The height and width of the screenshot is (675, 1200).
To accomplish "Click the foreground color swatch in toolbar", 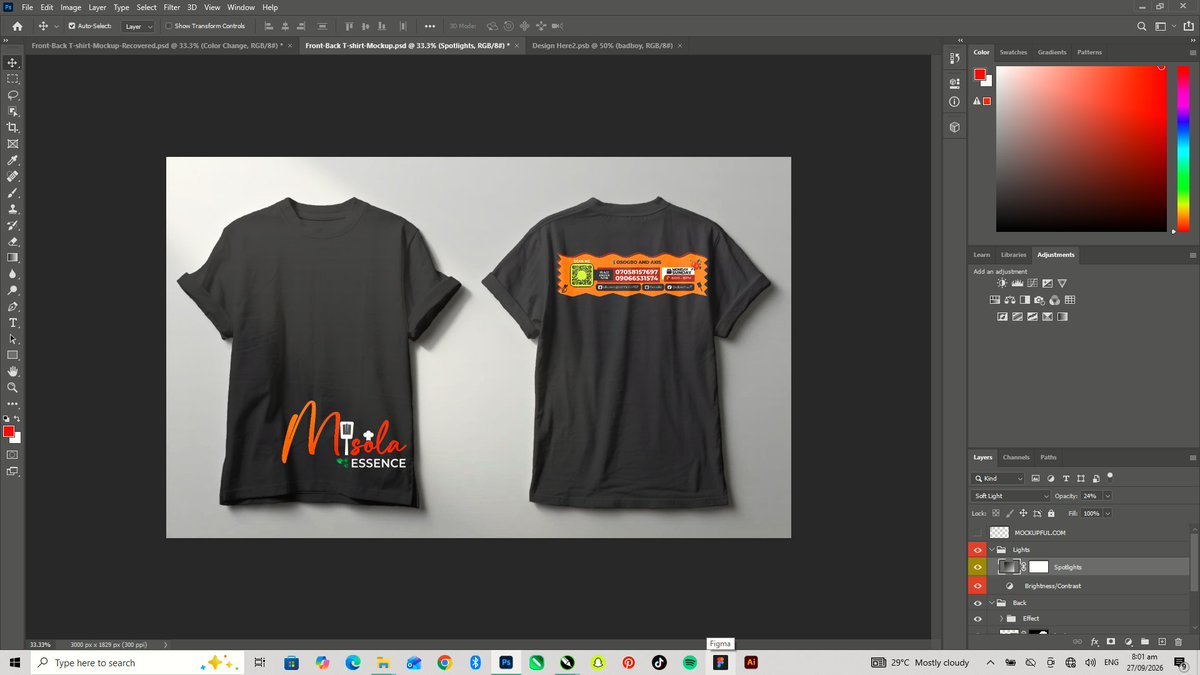I will coord(9,432).
